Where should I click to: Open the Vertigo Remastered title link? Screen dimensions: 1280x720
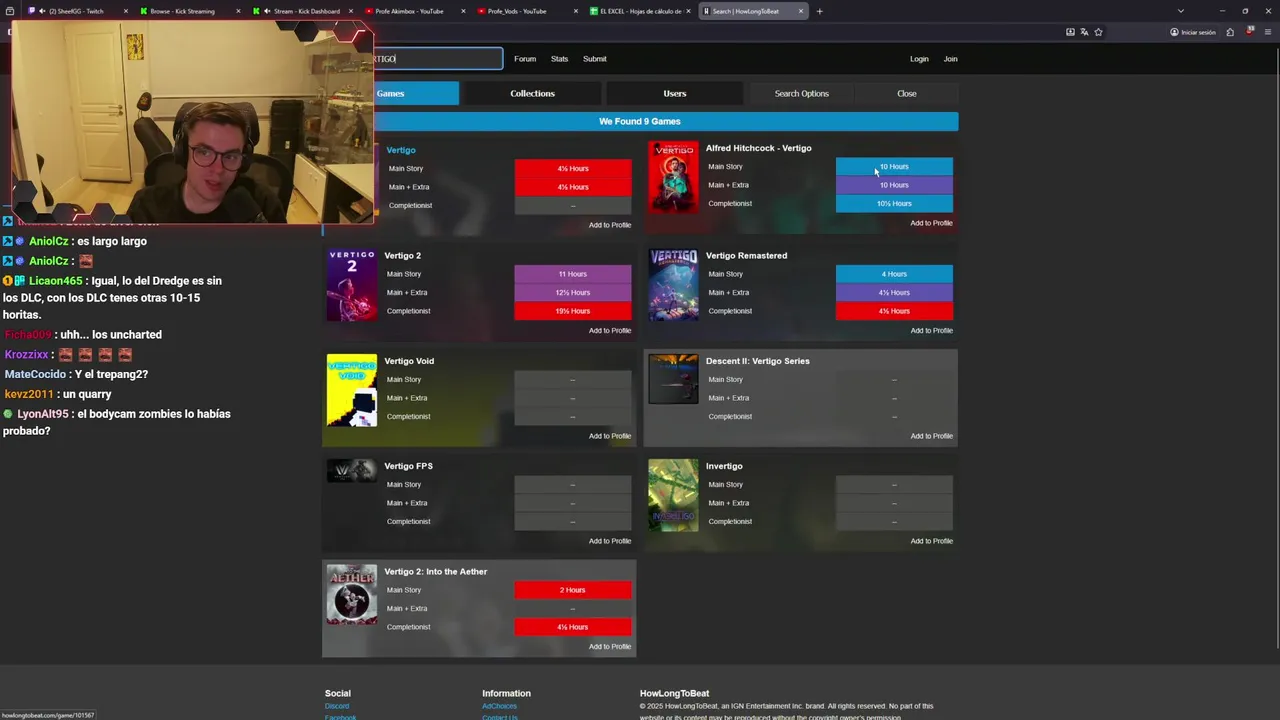[x=746, y=255]
